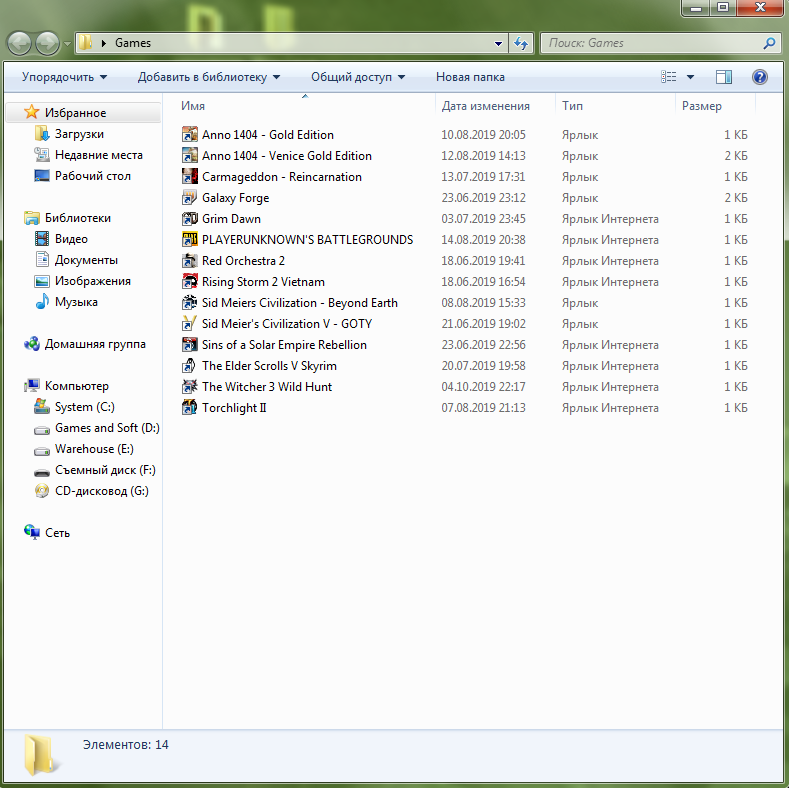Click the help question mark icon
The height and width of the screenshot is (788, 789).
coord(759,77)
